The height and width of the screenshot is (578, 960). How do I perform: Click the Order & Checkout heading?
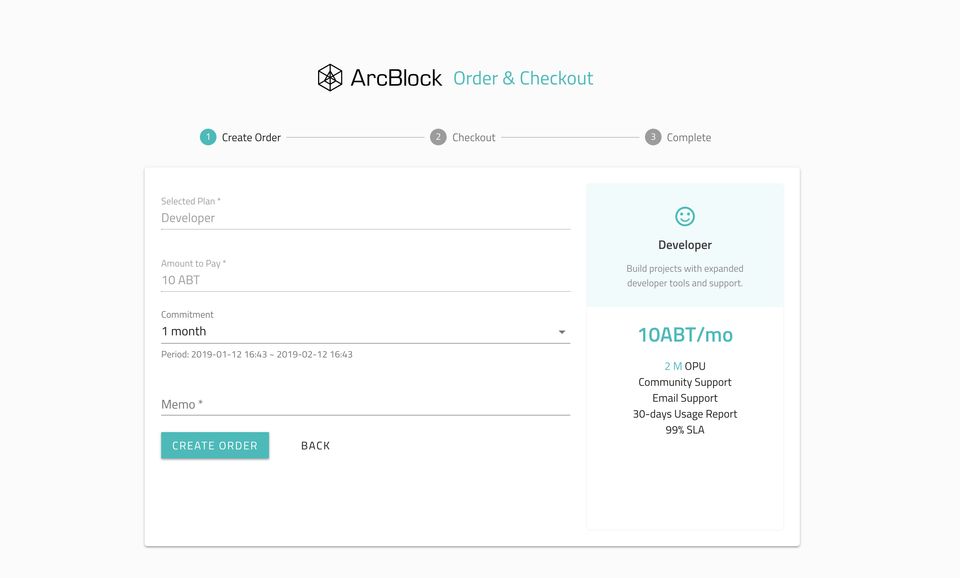click(x=523, y=78)
